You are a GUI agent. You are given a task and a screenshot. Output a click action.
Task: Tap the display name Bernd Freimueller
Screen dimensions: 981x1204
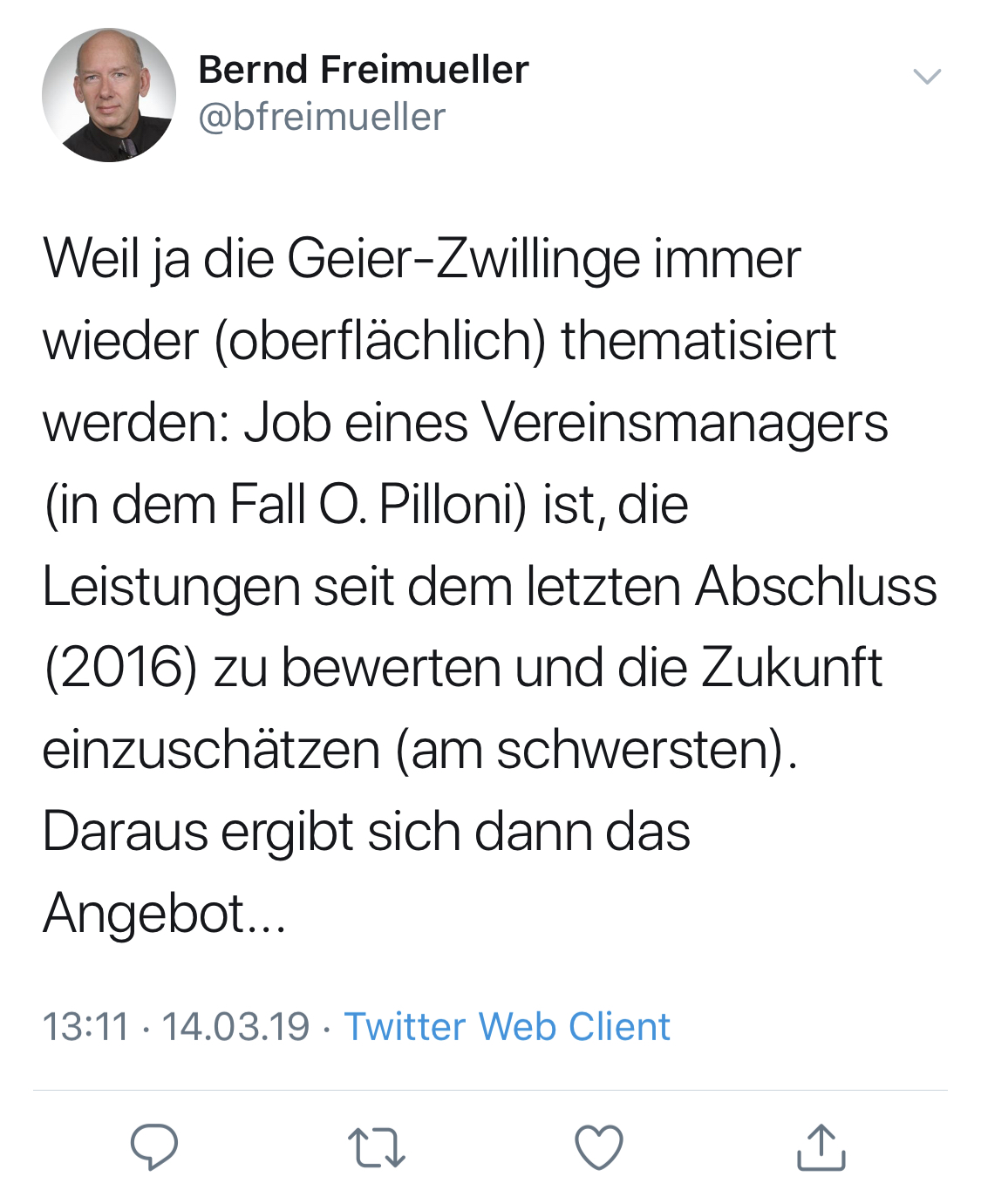[x=363, y=70]
